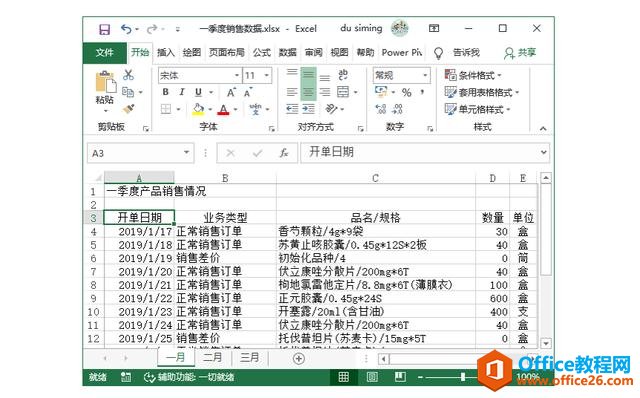Switch to the 插入 Insert tab
The height and width of the screenshot is (398, 640).
[x=166, y=53]
